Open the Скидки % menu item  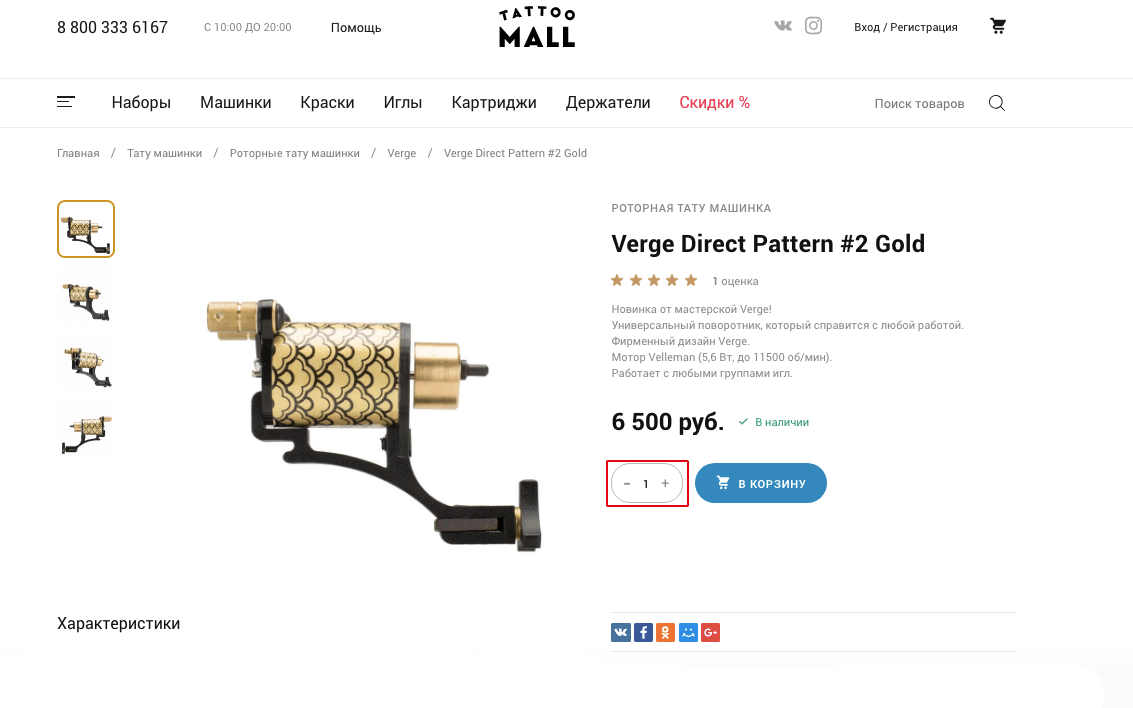click(715, 103)
